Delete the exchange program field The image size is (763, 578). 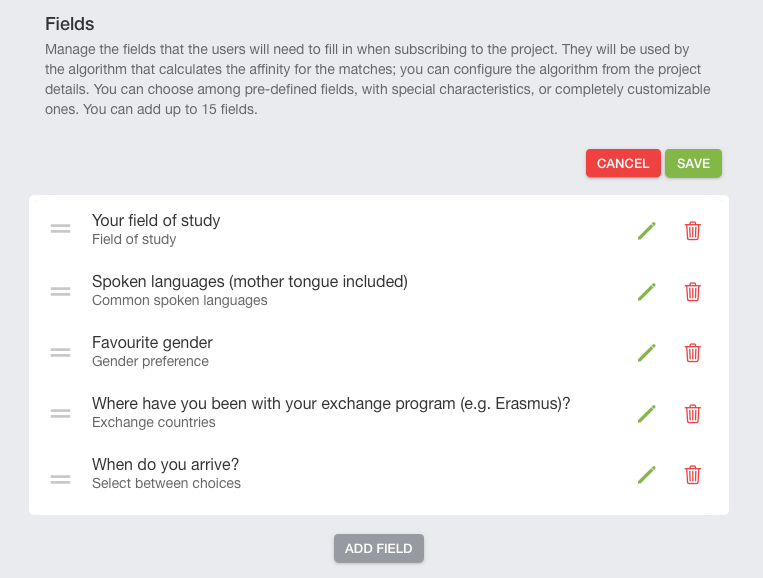pos(692,414)
